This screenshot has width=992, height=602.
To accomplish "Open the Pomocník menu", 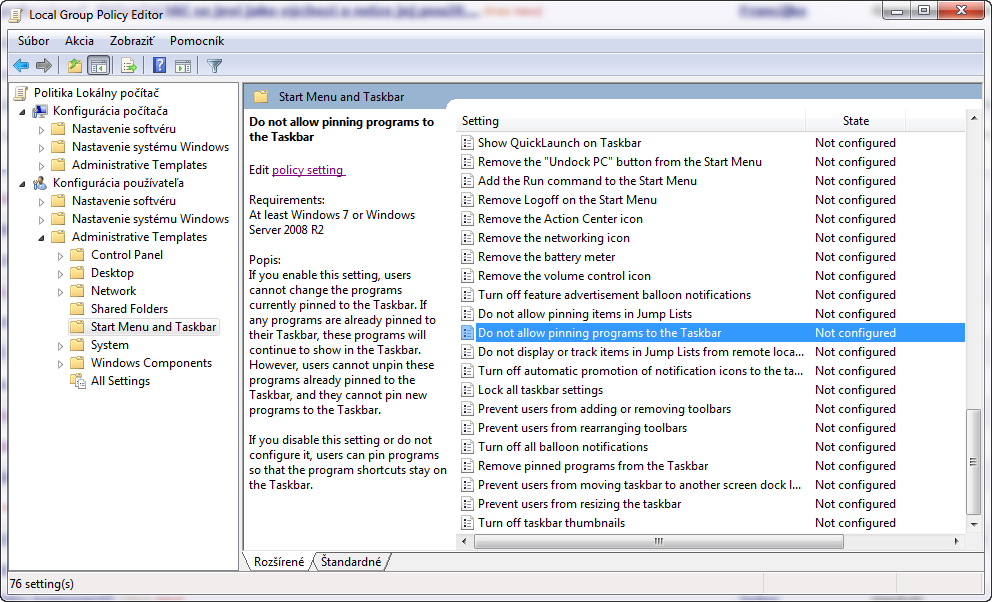I will click(x=197, y=40).
